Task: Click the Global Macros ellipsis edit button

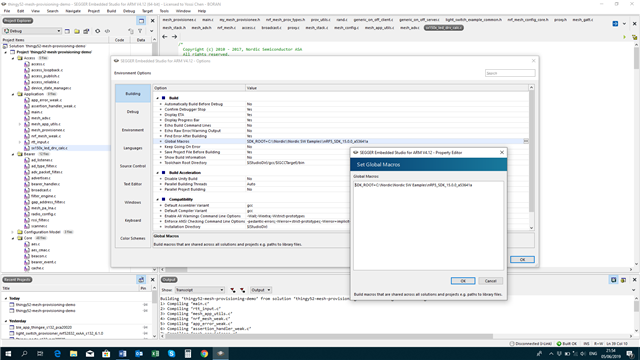Action: (526, 141)
